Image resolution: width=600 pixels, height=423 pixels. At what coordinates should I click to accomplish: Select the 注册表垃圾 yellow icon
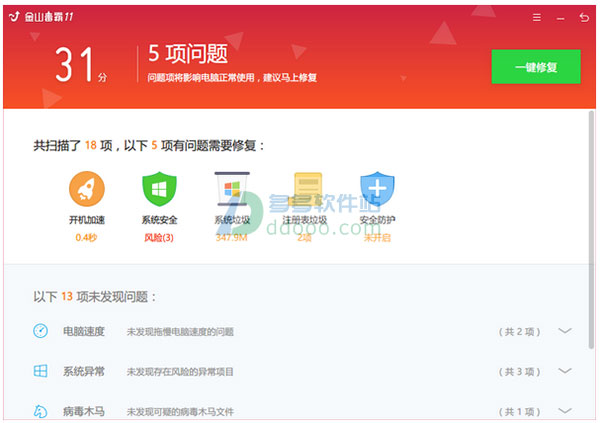[x=305, y=189]
